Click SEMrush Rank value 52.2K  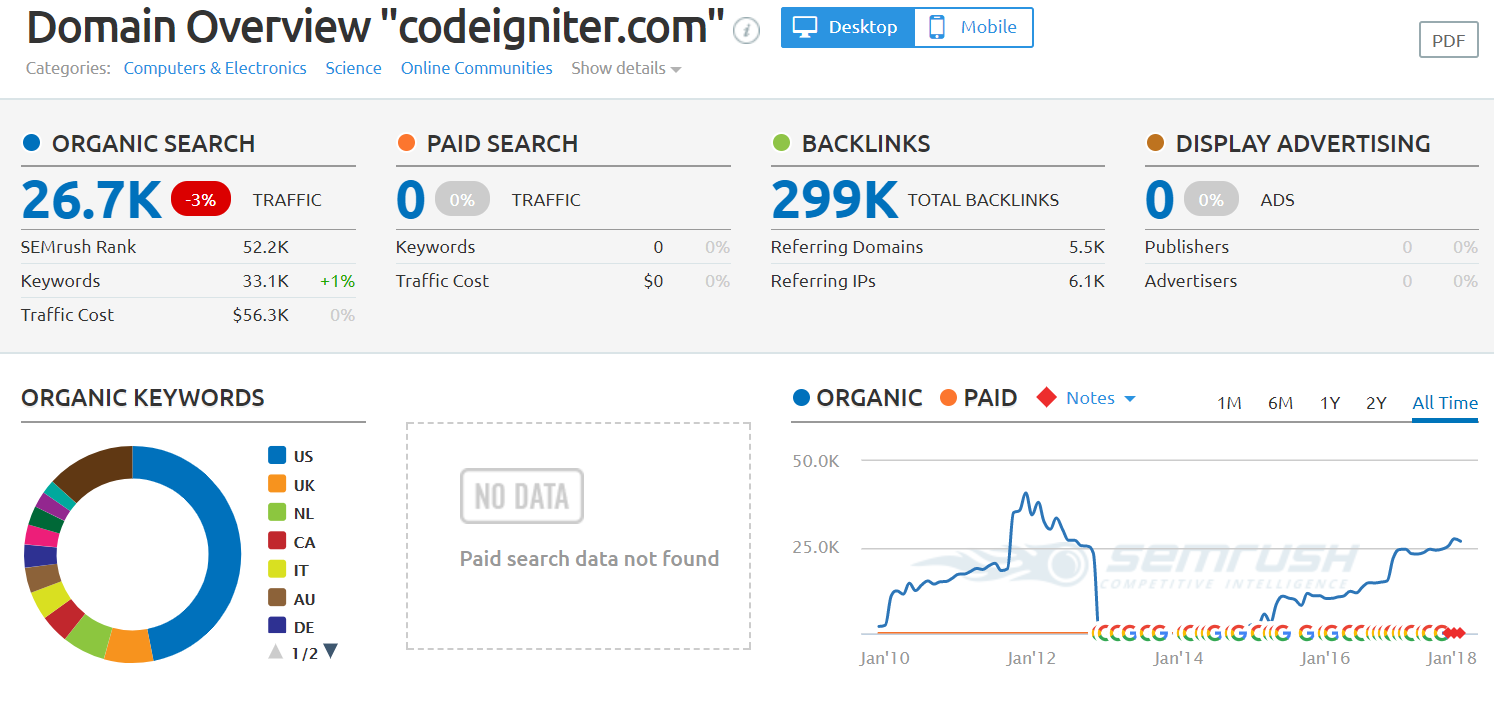[x=266, y=247]
